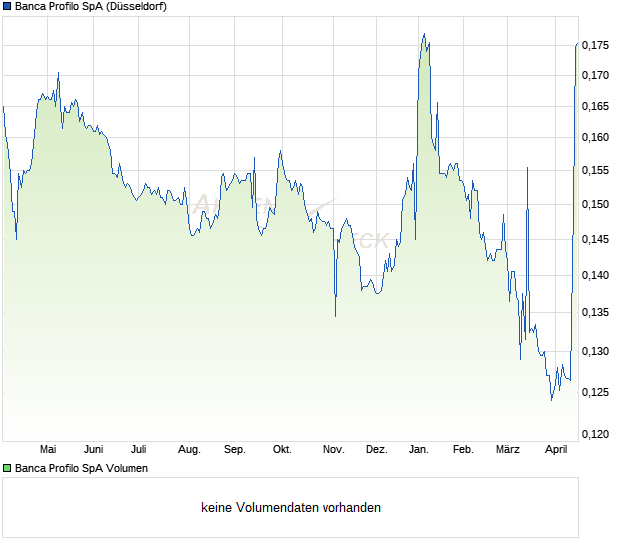This screenshot has width=620, height=546.
Task: Click the 0,140 price axis value
Action: tap(595, 275)
